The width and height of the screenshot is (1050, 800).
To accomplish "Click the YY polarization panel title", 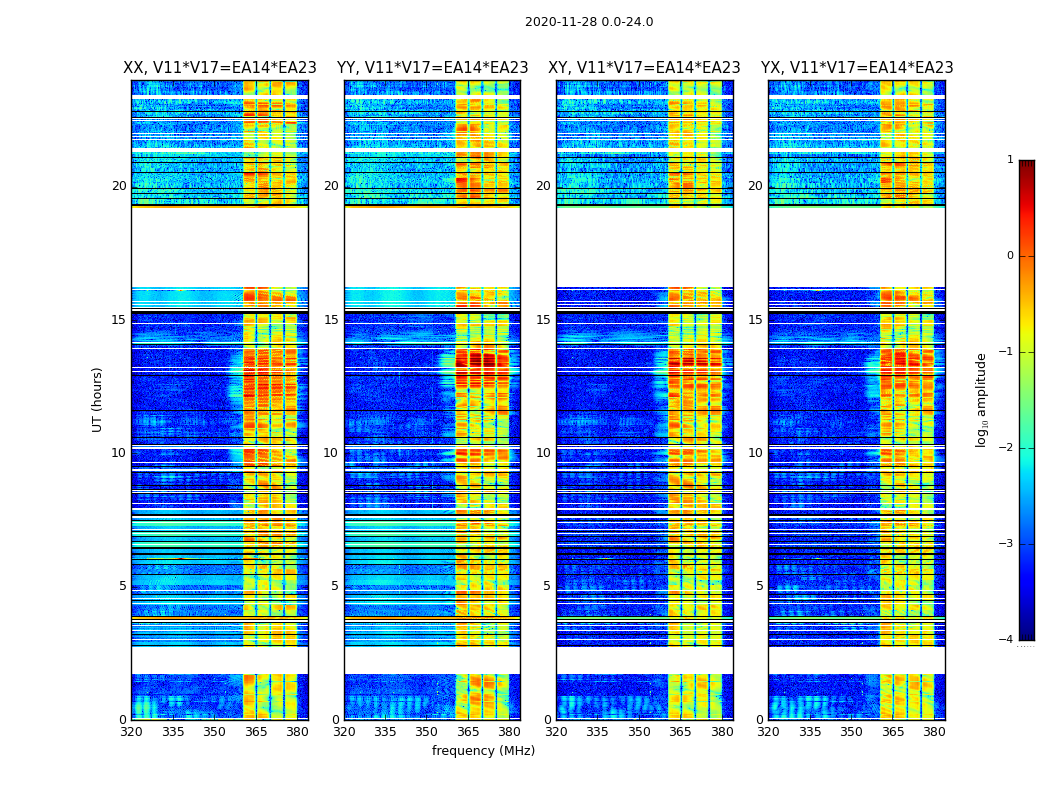I will (x=433, y=68).
